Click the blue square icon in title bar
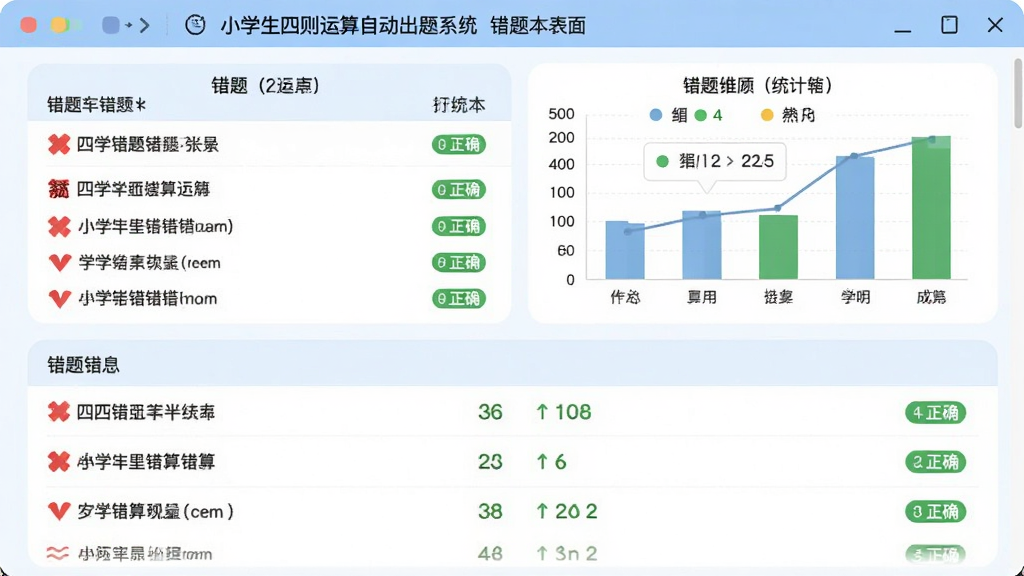Viewport: 1024px width, 576px height. 110,25
